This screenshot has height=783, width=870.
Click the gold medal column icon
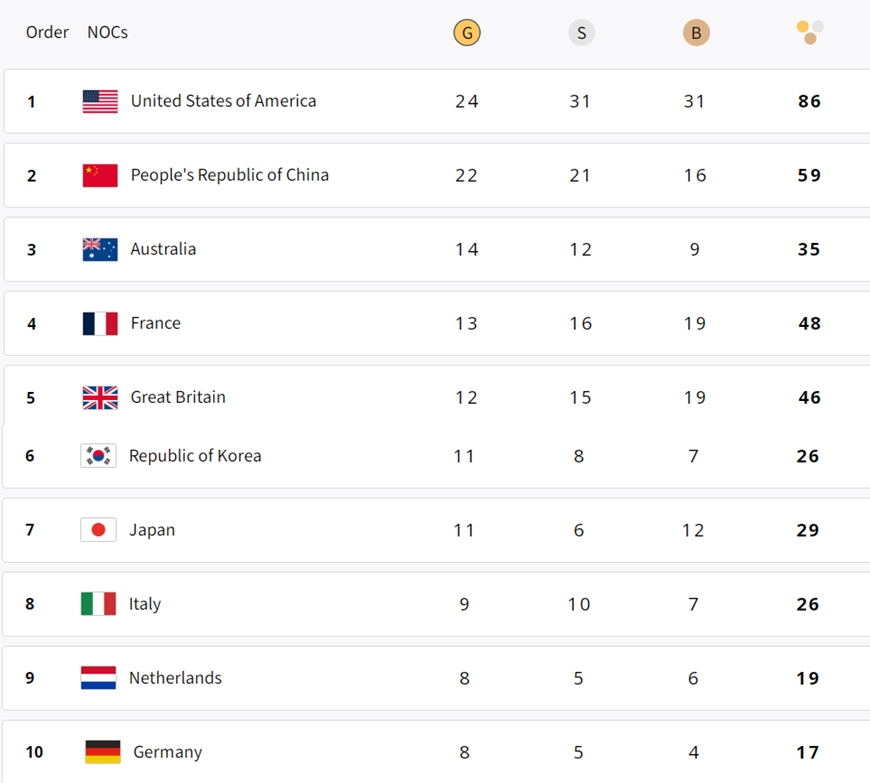click(x=466, y=33)
